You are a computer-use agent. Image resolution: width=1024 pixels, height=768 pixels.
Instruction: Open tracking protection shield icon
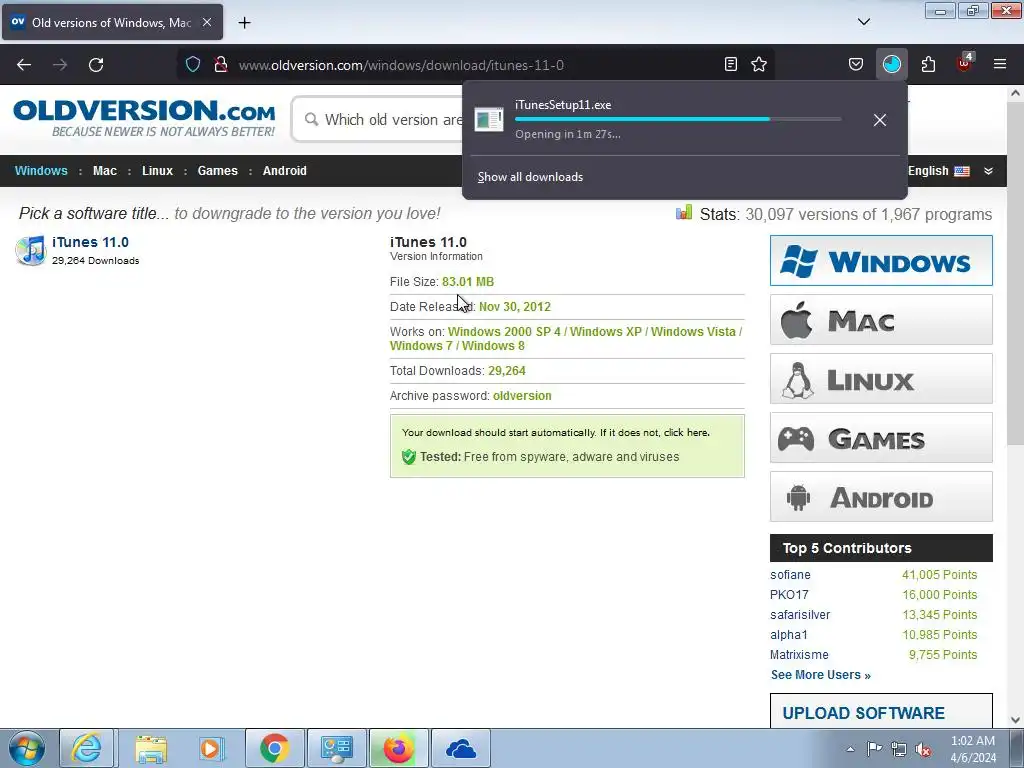[x=193, y=64]
